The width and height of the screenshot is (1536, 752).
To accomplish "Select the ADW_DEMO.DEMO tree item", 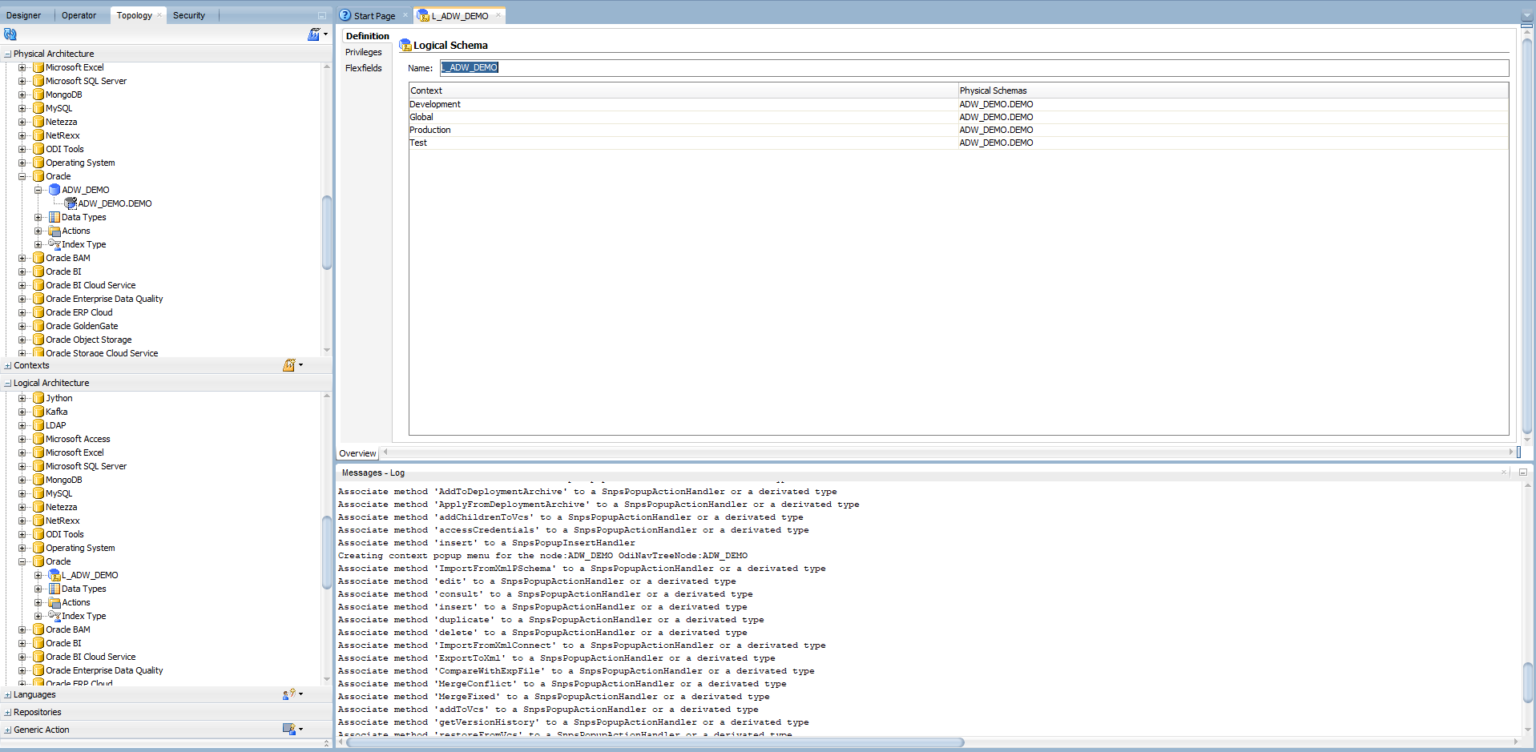I will click(115, 203).
